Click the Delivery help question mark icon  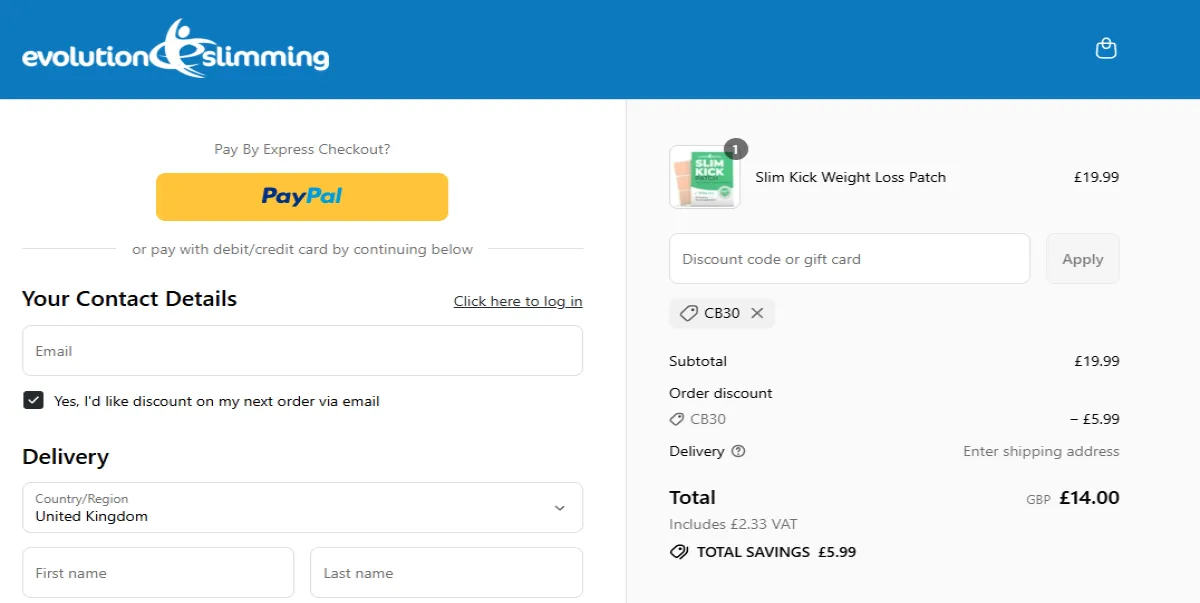point(738,451)
